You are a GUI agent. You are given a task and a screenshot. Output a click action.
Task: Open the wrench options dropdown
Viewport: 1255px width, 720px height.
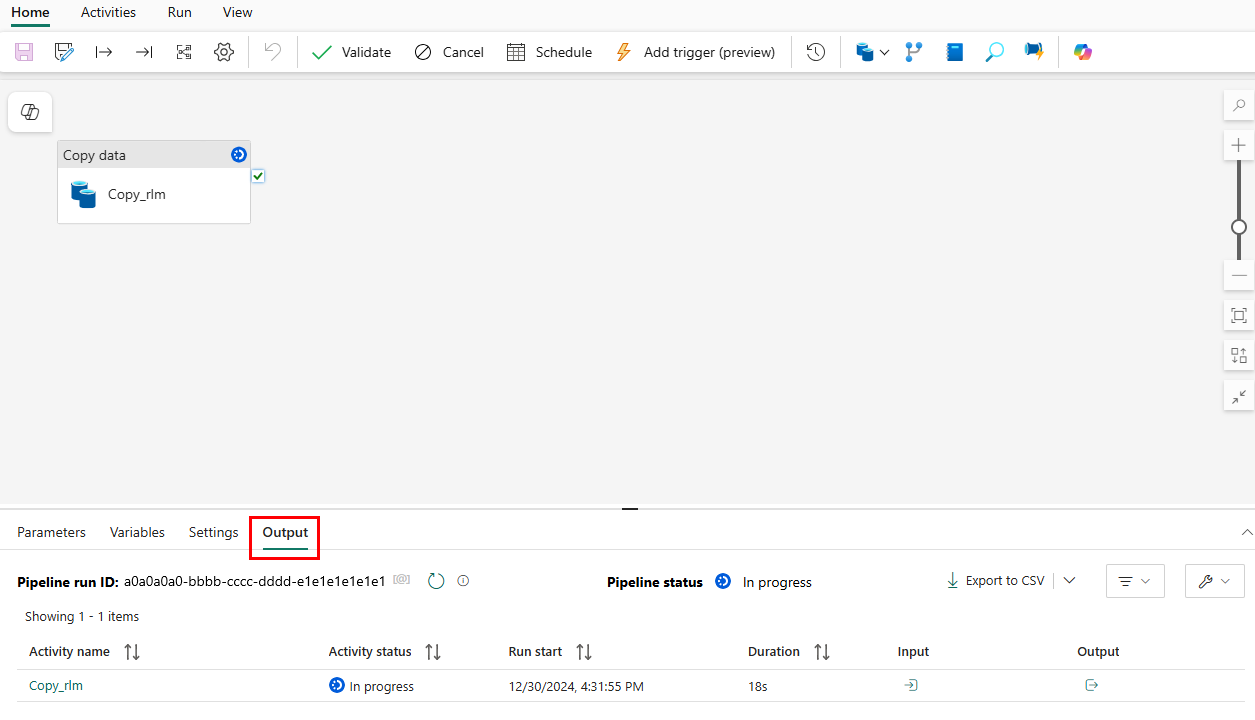1215,581
